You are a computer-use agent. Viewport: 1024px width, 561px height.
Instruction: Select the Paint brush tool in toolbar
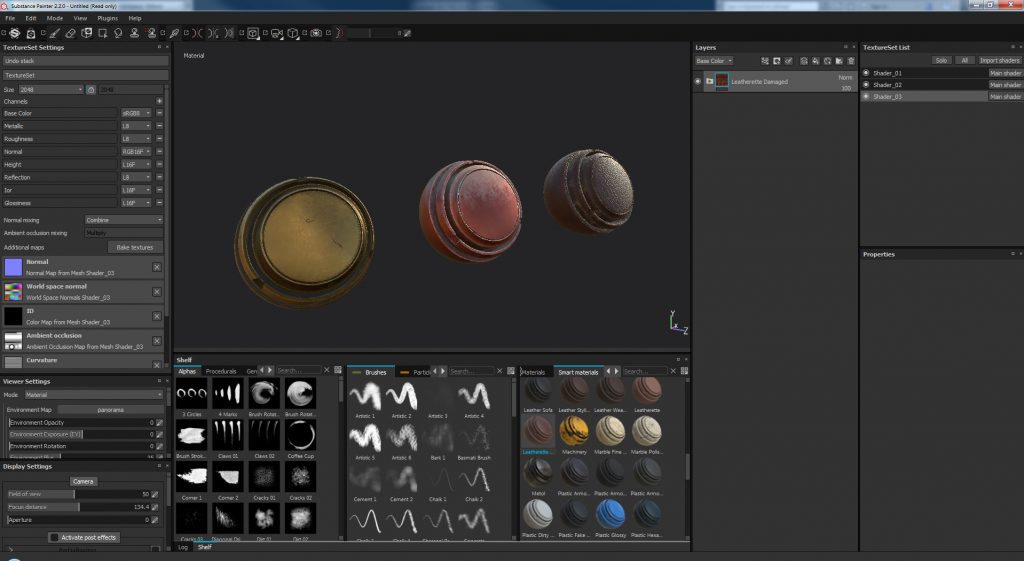[55, 33]
